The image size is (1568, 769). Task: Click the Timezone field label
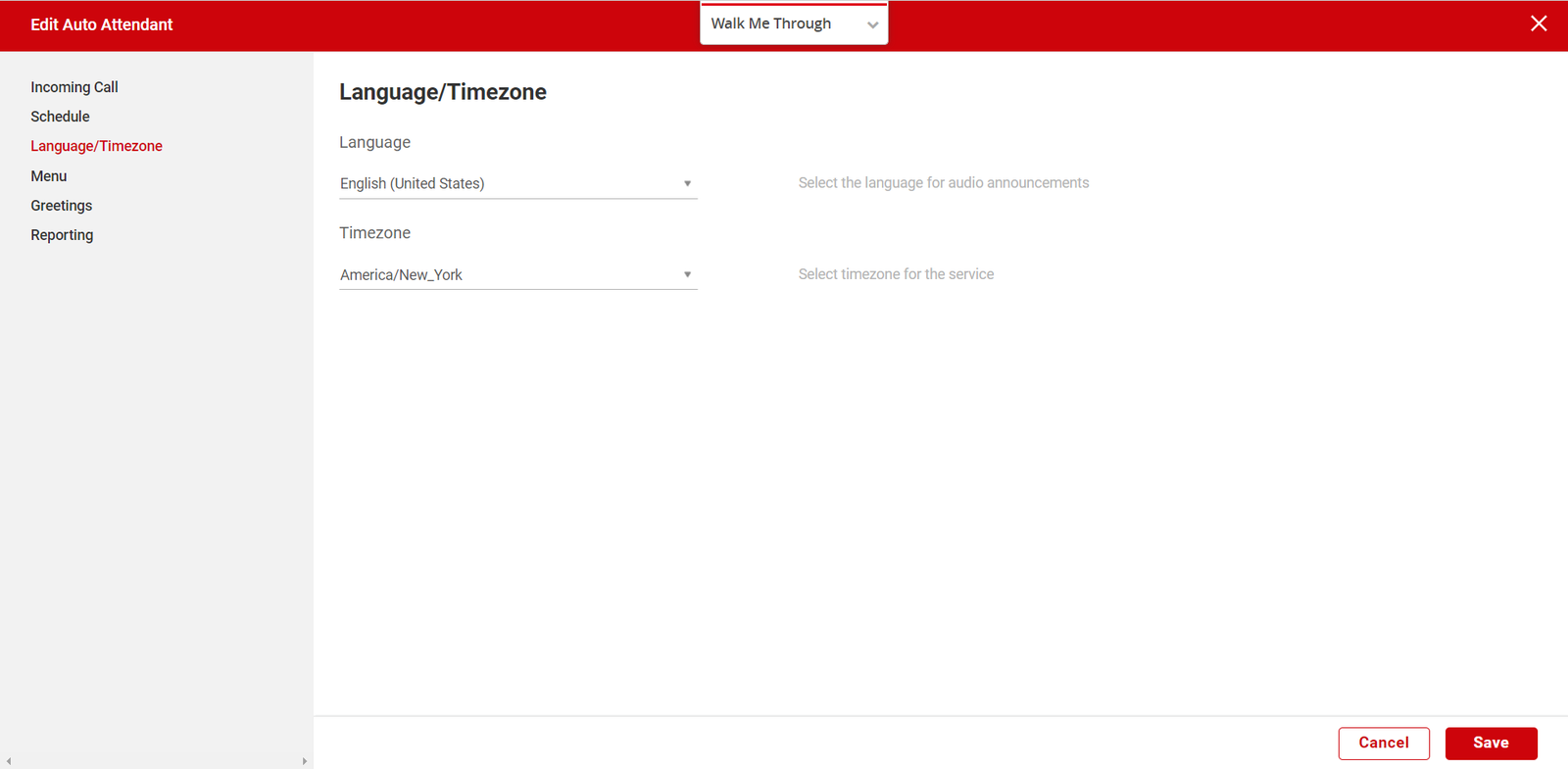374,233
